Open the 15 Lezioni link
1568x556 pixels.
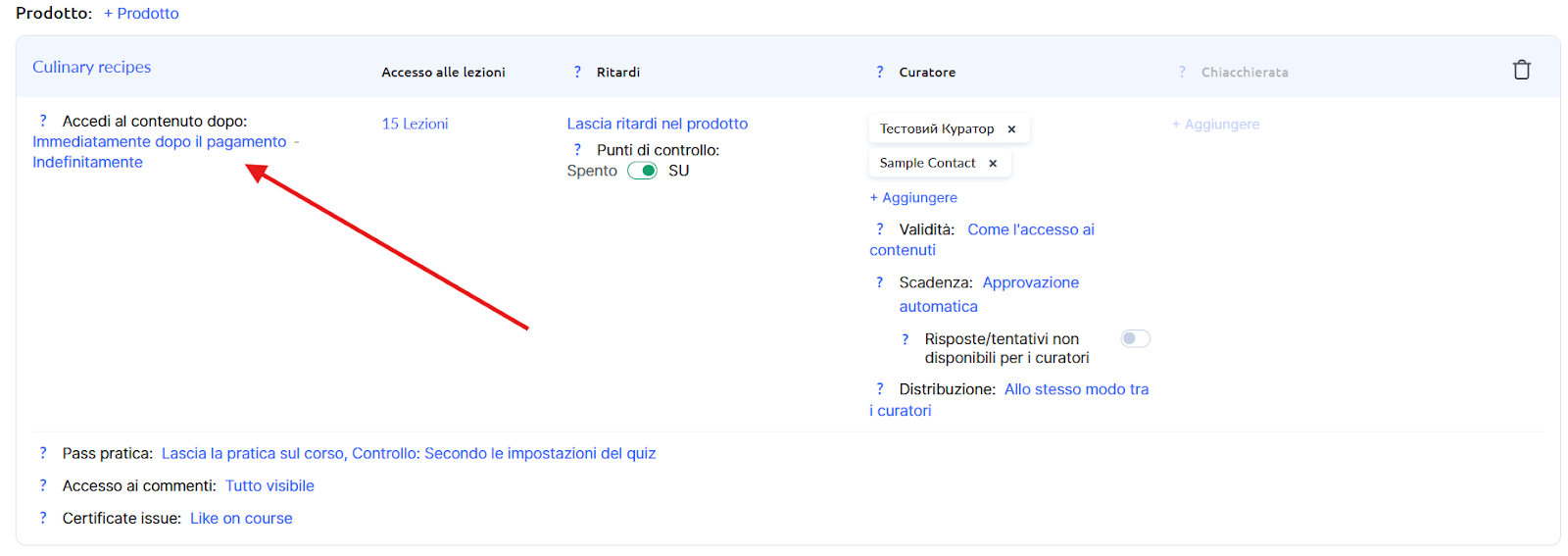coord(415,124)
